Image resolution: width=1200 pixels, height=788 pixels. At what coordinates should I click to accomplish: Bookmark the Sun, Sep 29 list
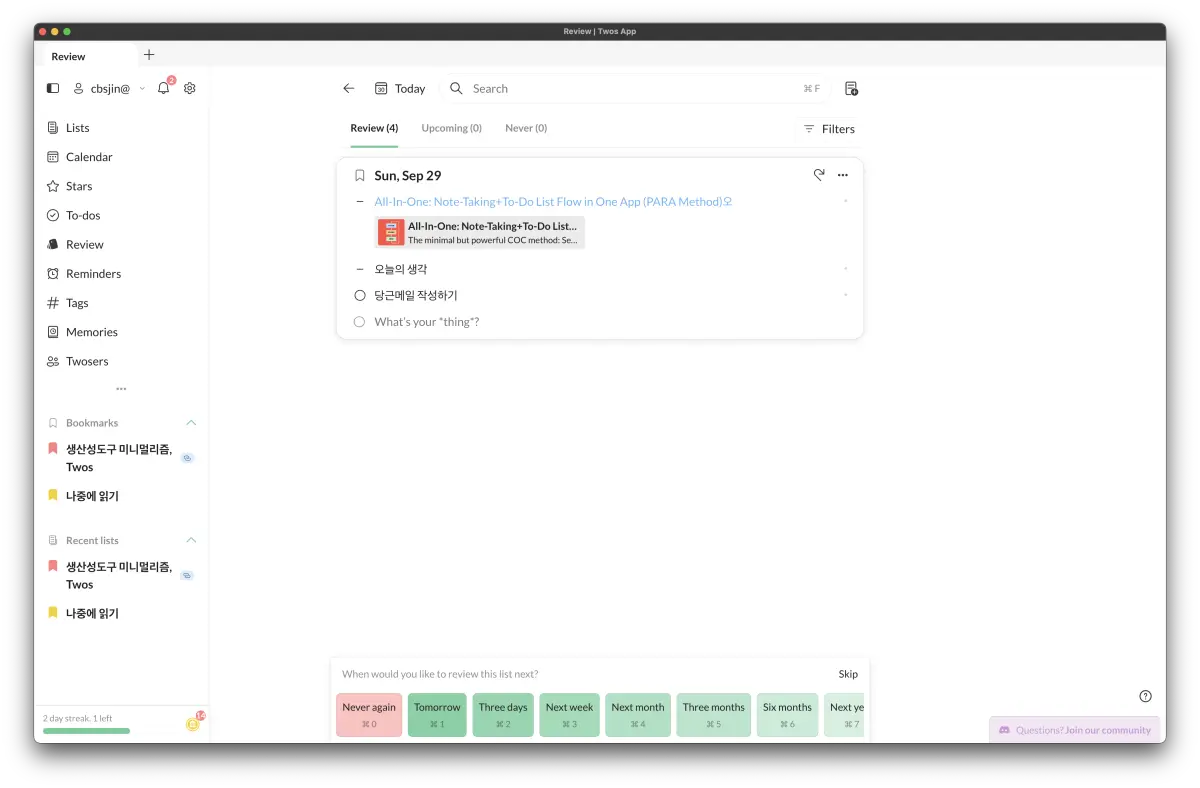[x=360, y=175]
